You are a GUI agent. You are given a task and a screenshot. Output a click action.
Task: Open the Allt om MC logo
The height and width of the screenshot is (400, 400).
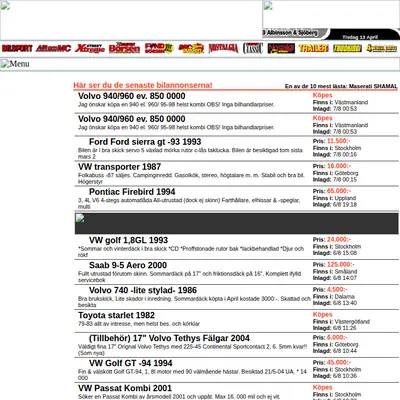coord(53,48)
